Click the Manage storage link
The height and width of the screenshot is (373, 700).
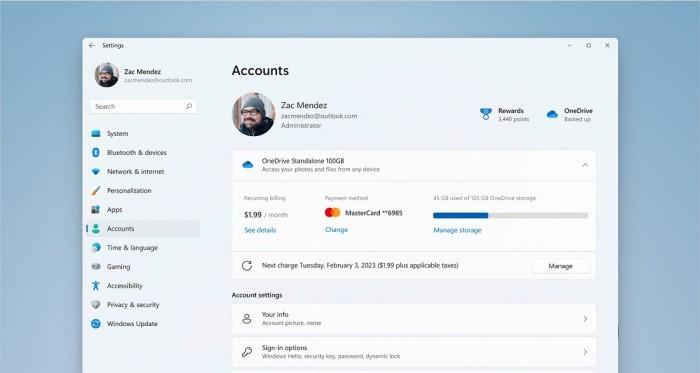457,230
